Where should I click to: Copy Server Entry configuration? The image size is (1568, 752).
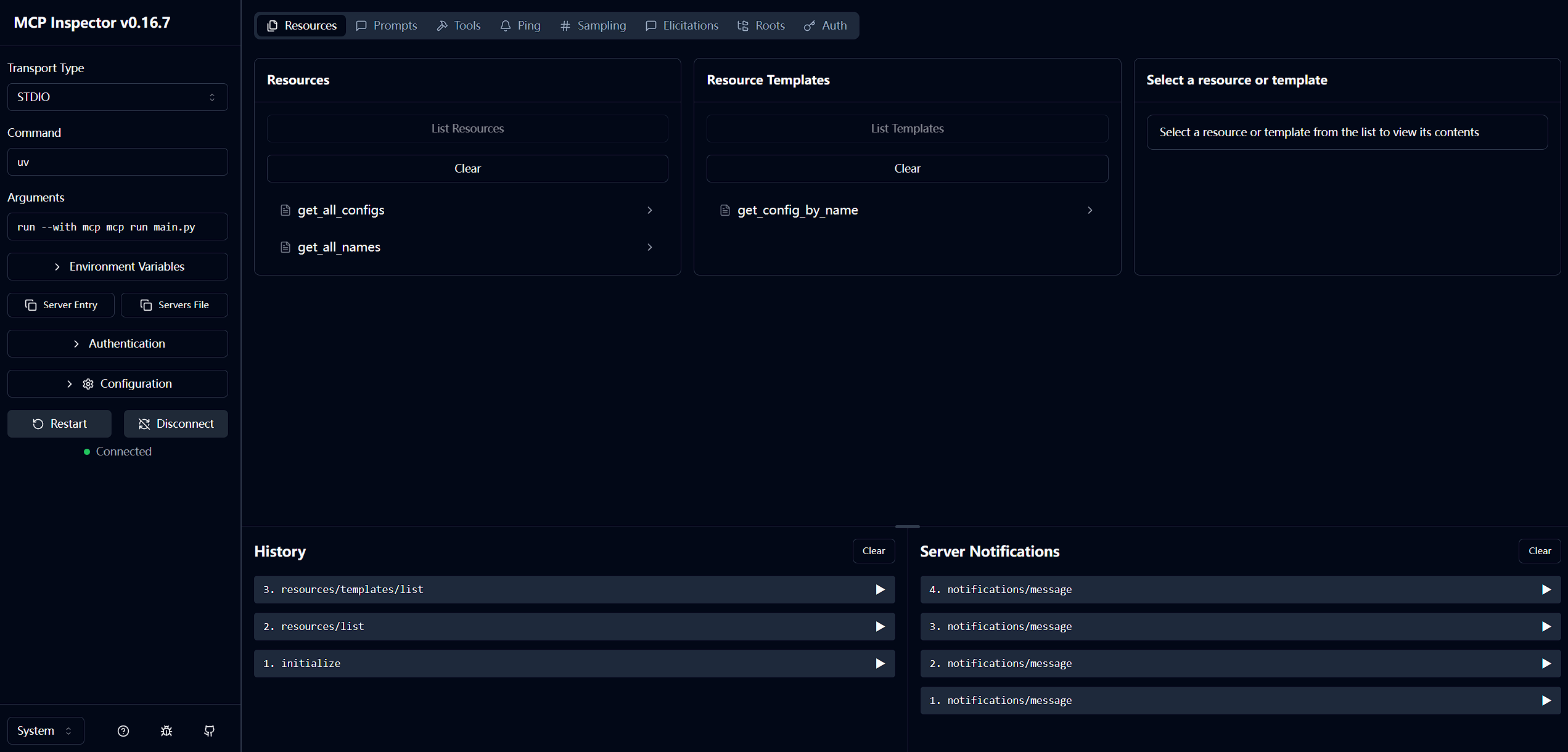point(61,305)
